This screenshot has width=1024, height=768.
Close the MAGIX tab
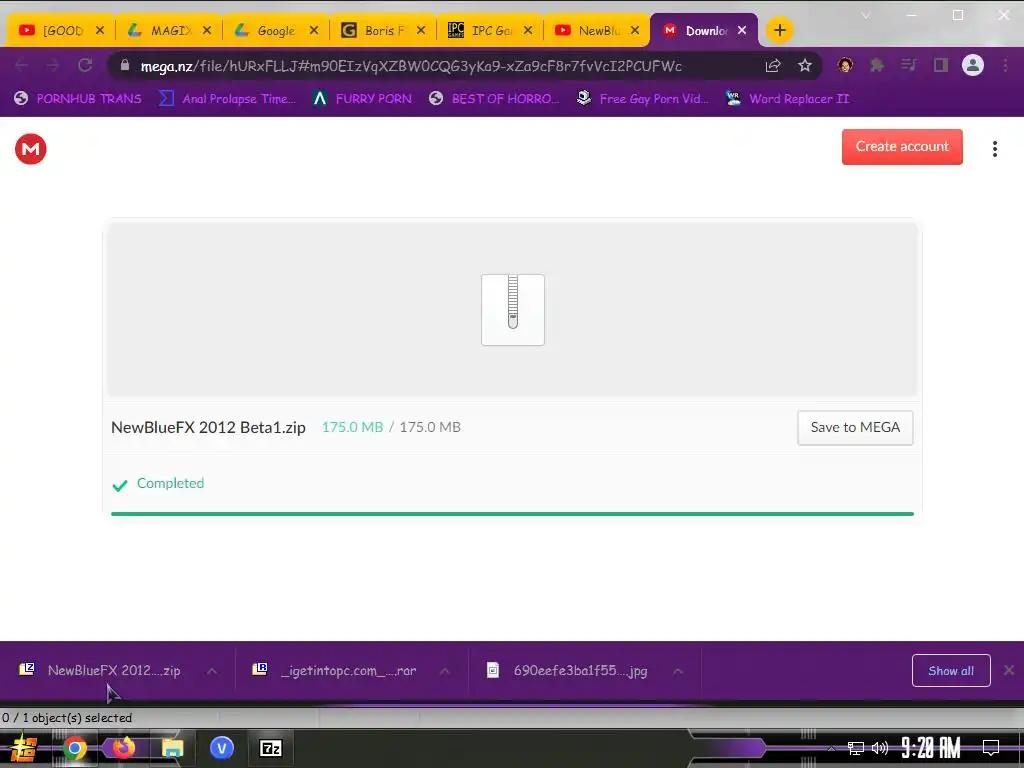tap(207, 30)
